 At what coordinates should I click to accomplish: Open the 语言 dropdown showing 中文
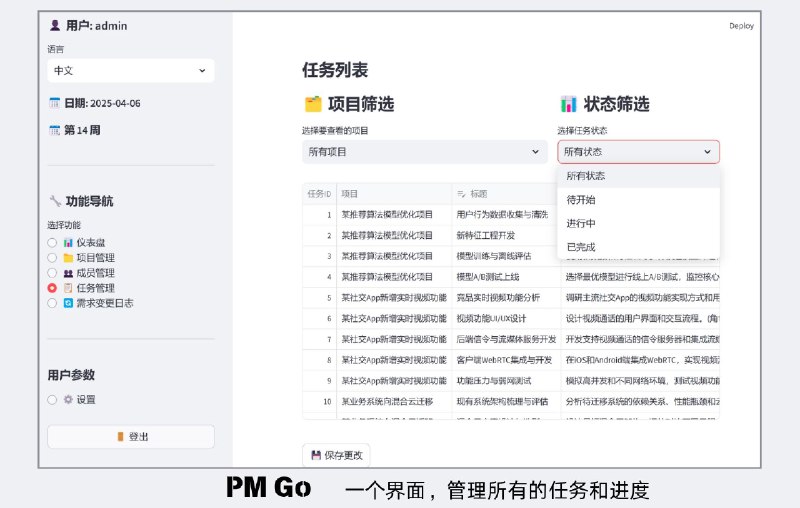coord(131,70)
